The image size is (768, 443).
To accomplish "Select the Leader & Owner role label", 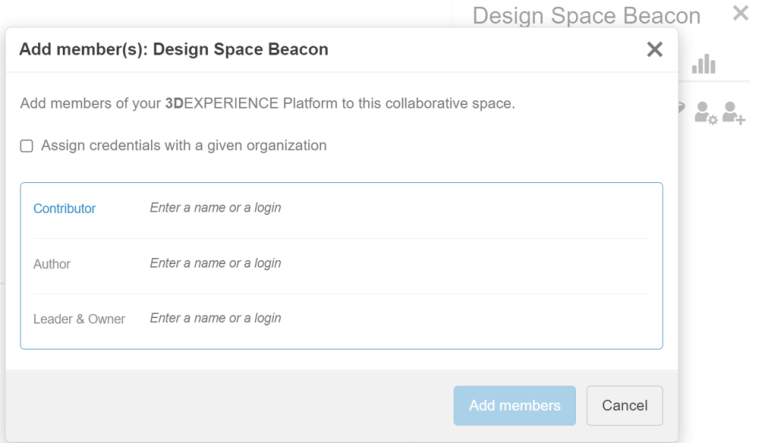I will click(x=79, y=319).
